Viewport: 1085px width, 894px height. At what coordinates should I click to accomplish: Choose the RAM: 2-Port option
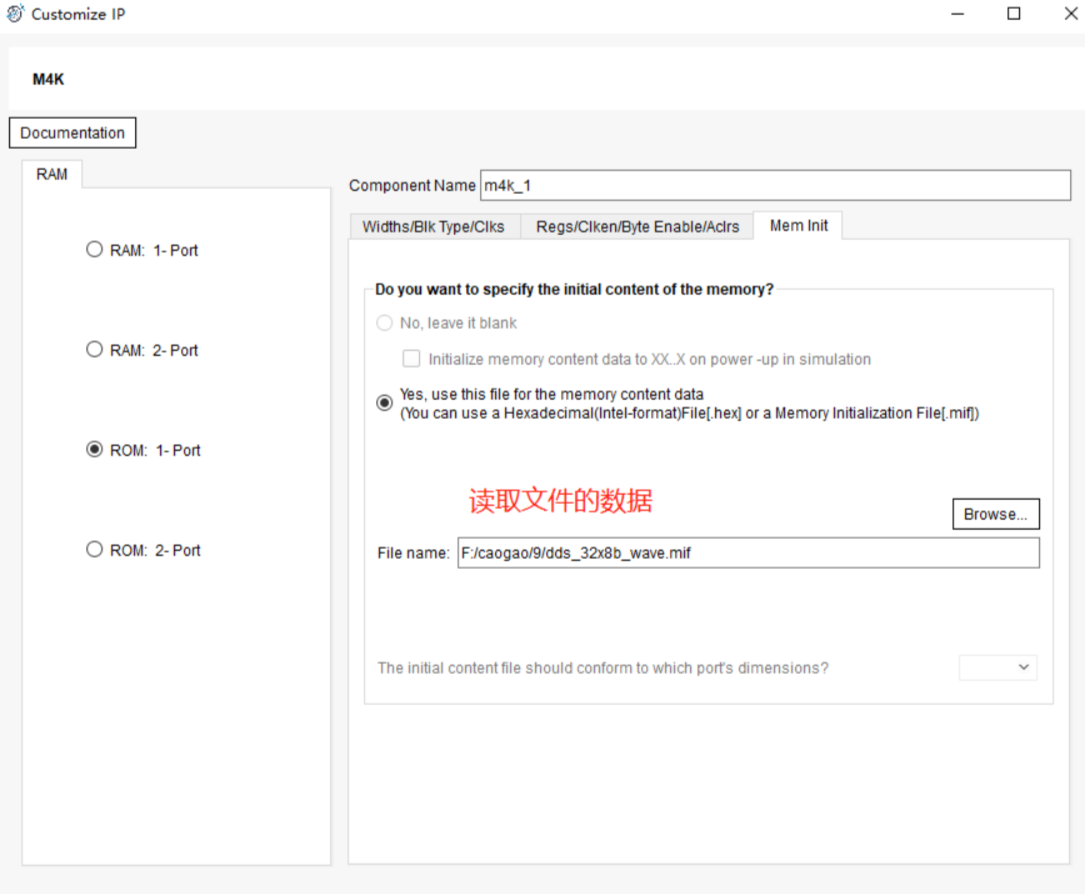click(94, 350)
